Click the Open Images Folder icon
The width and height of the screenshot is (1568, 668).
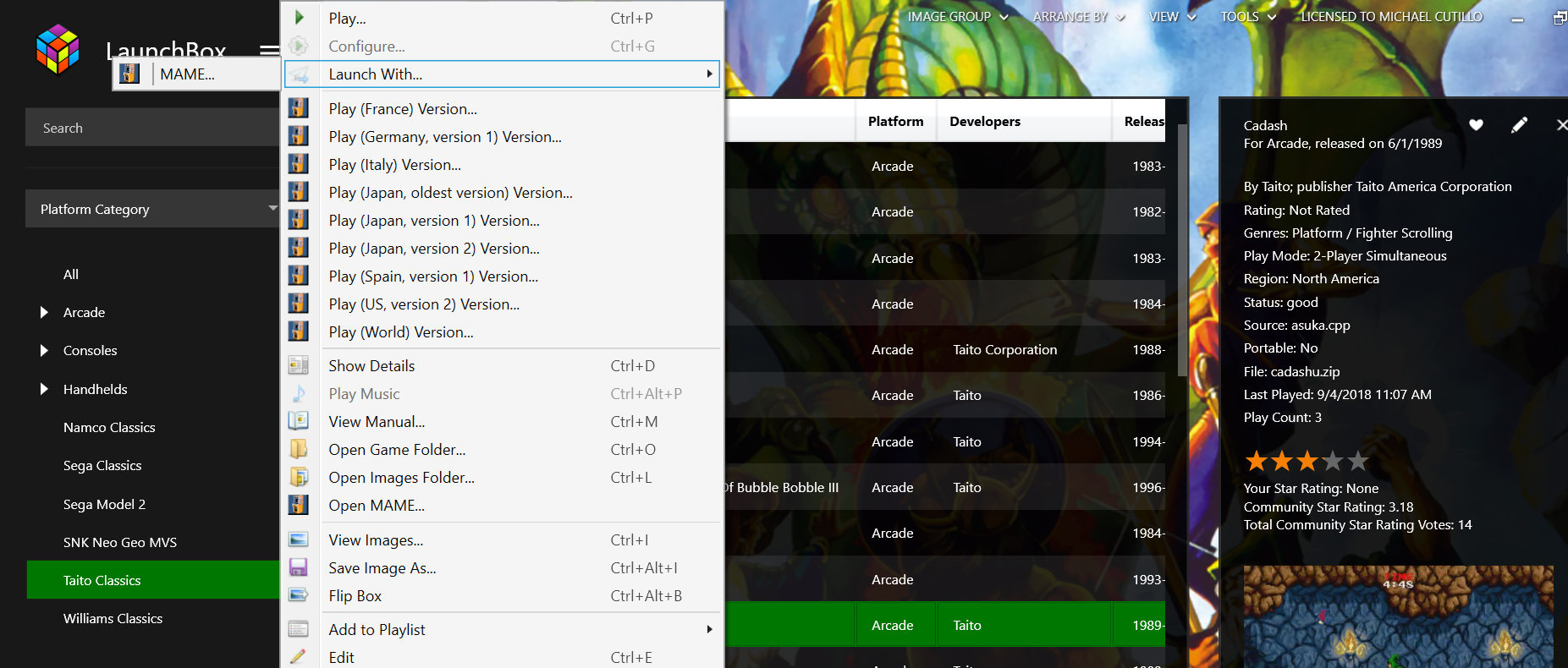[299, 477]
